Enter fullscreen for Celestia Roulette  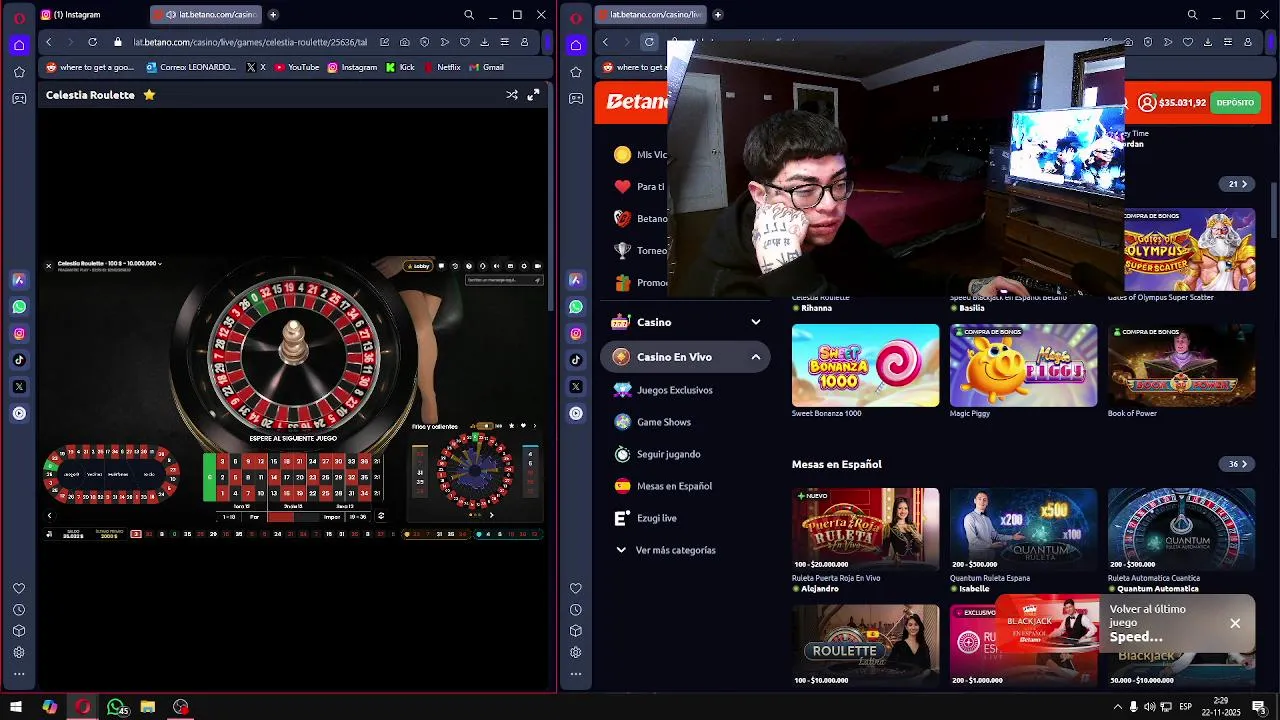pyautogui.click(x=533, y=95)
